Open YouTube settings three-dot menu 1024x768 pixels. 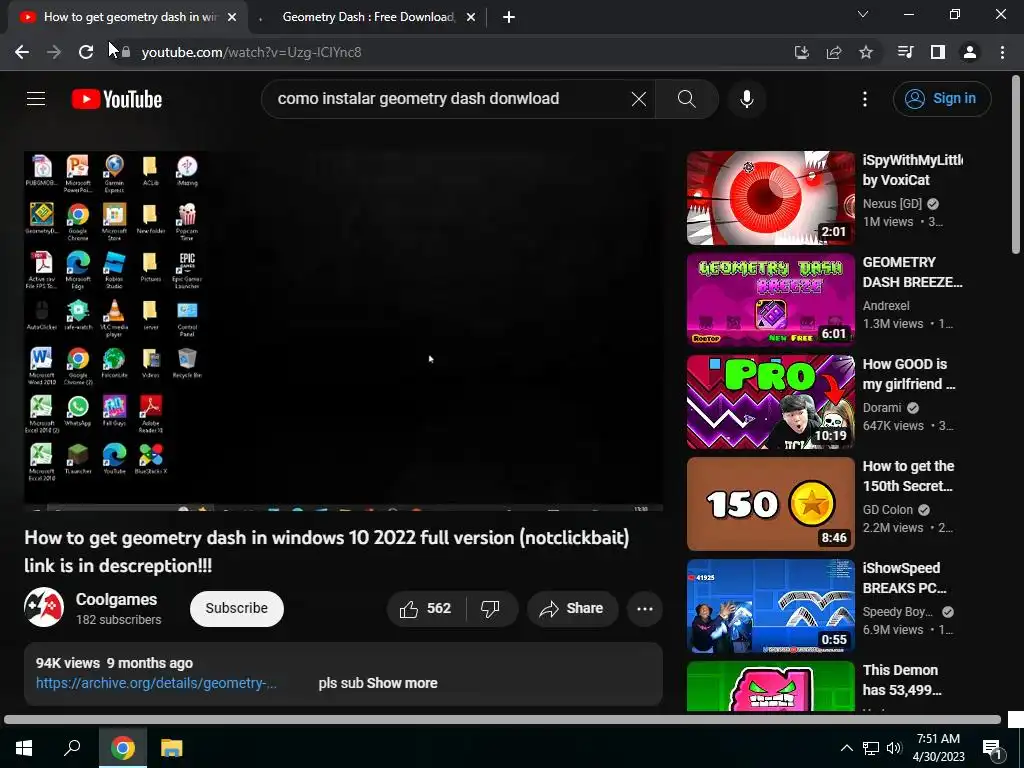pyautogui.click(x=865, y=99)
